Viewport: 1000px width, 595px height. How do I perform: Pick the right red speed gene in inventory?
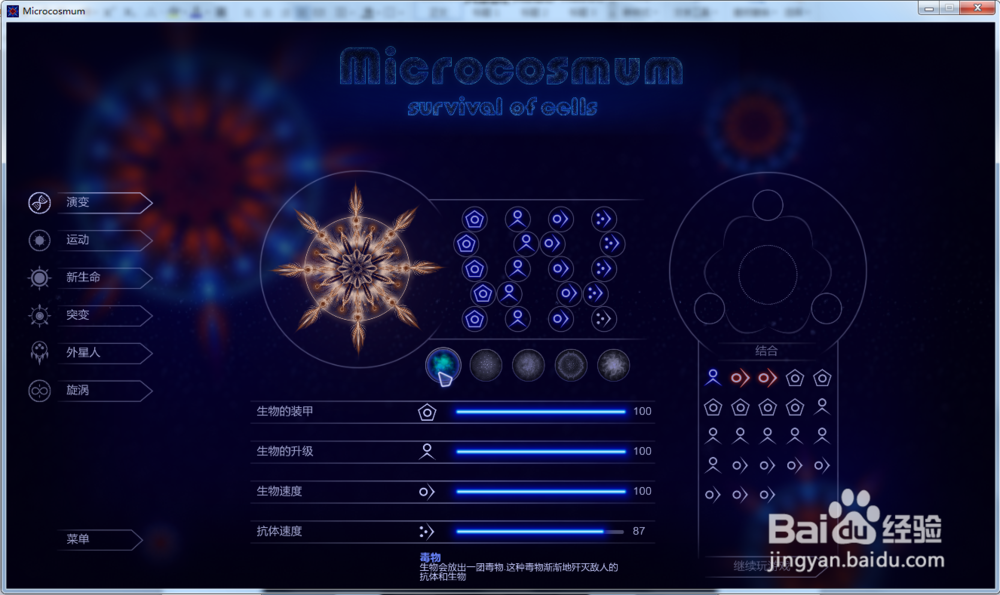pyautogui.click(x=767, y=378)
